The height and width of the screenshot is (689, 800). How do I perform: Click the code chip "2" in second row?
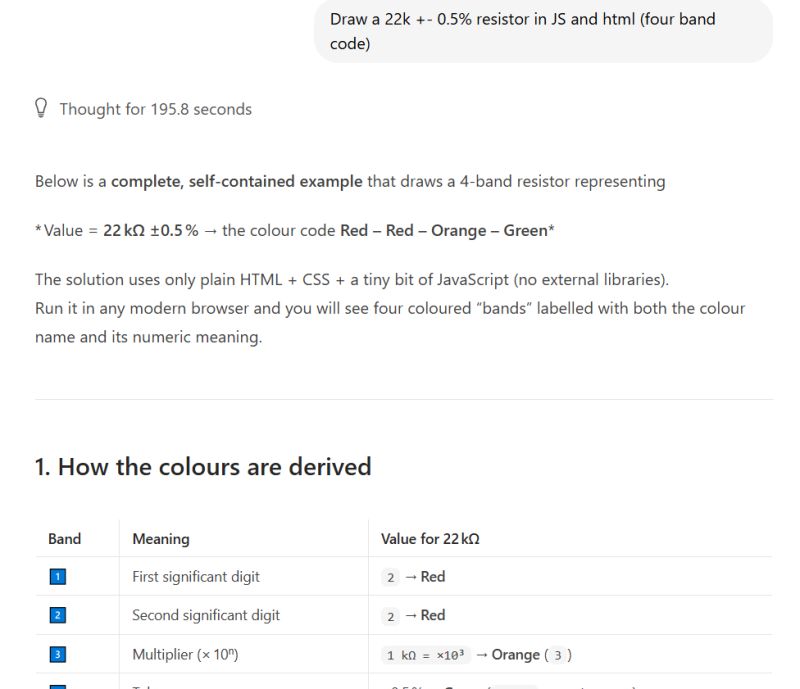(x=391, y=616)
